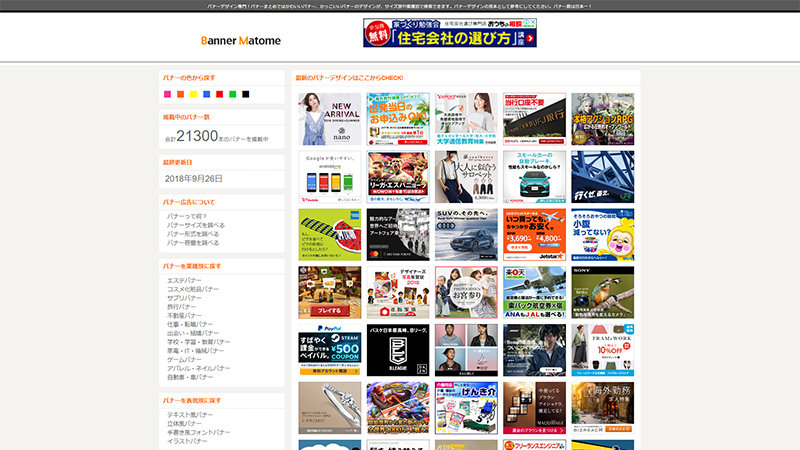Select the orange color swatch

(x=180, y=94)
